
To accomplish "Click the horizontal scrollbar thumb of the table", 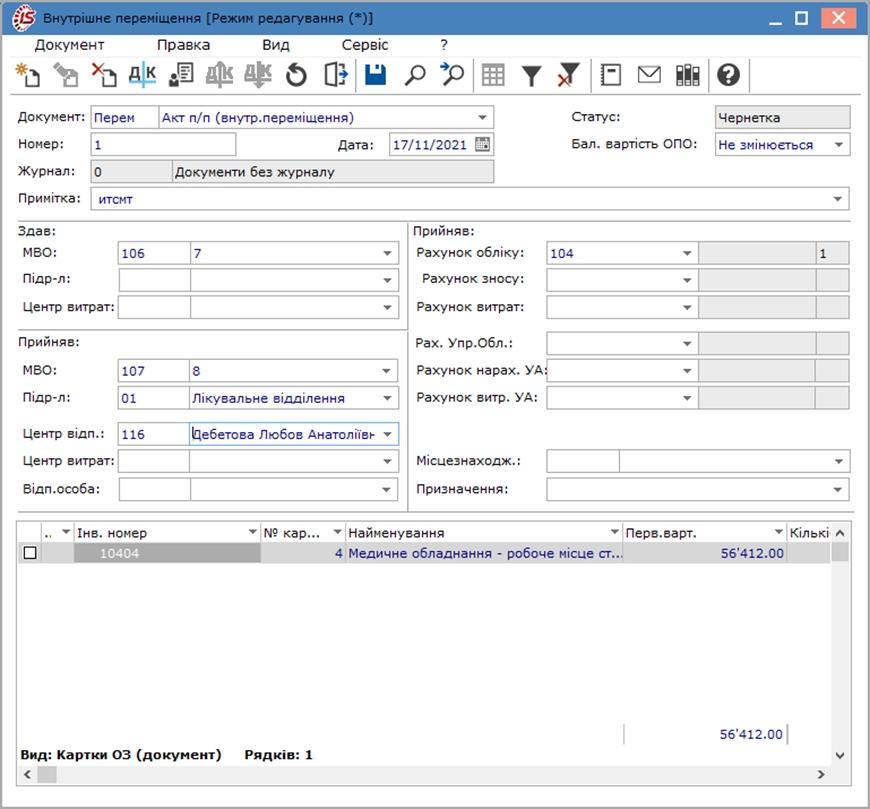I will tap(47, 775).
